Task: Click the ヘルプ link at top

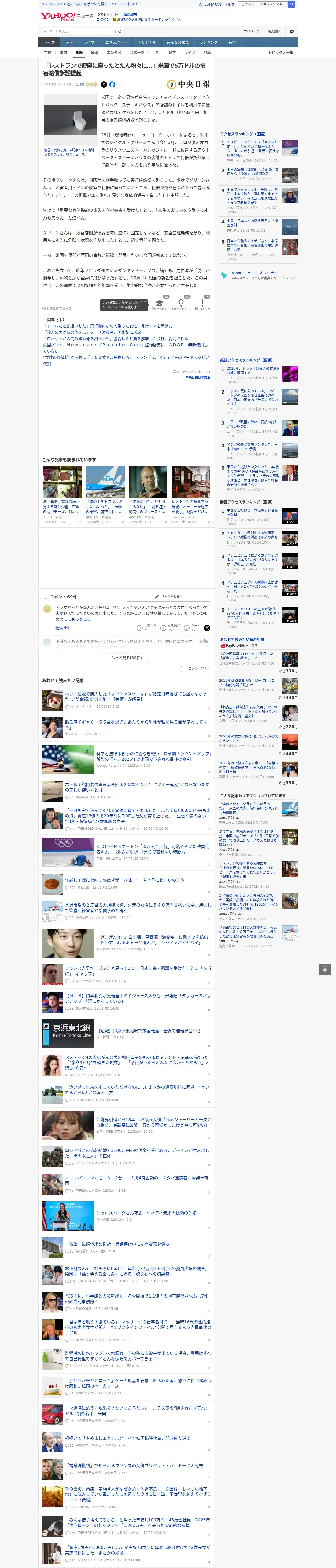Action: tap(229, 4)
